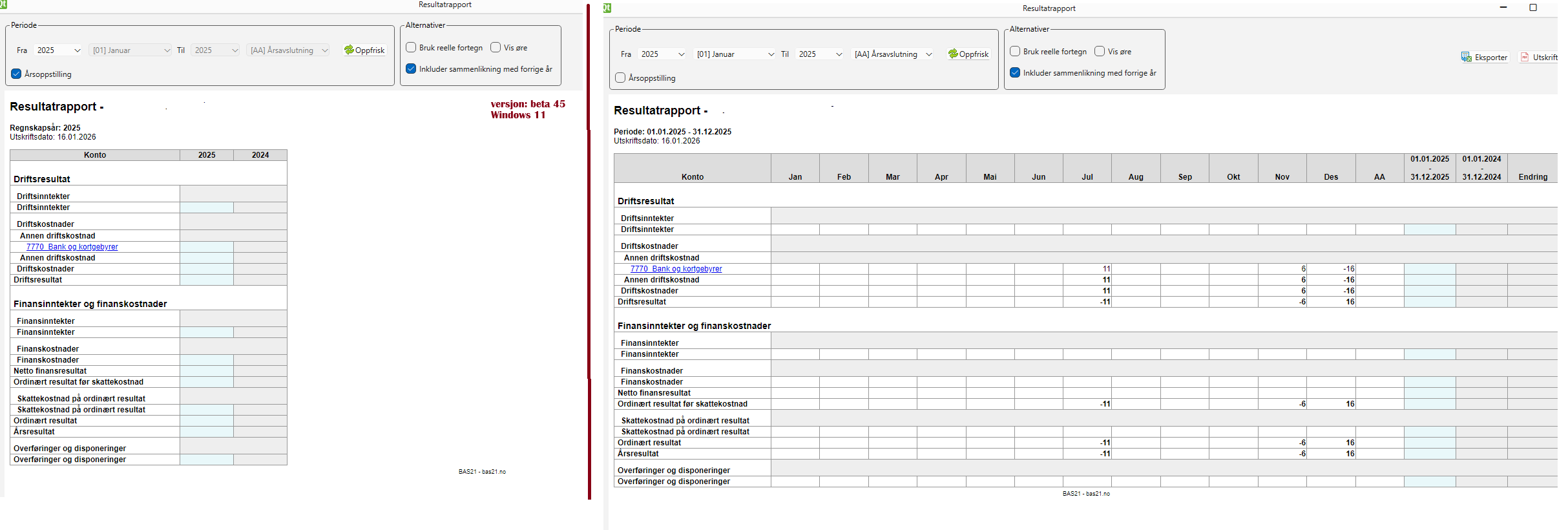Open Fra month [01] Januar in left window
1568x530 pixels.
(x=131, y=50)
